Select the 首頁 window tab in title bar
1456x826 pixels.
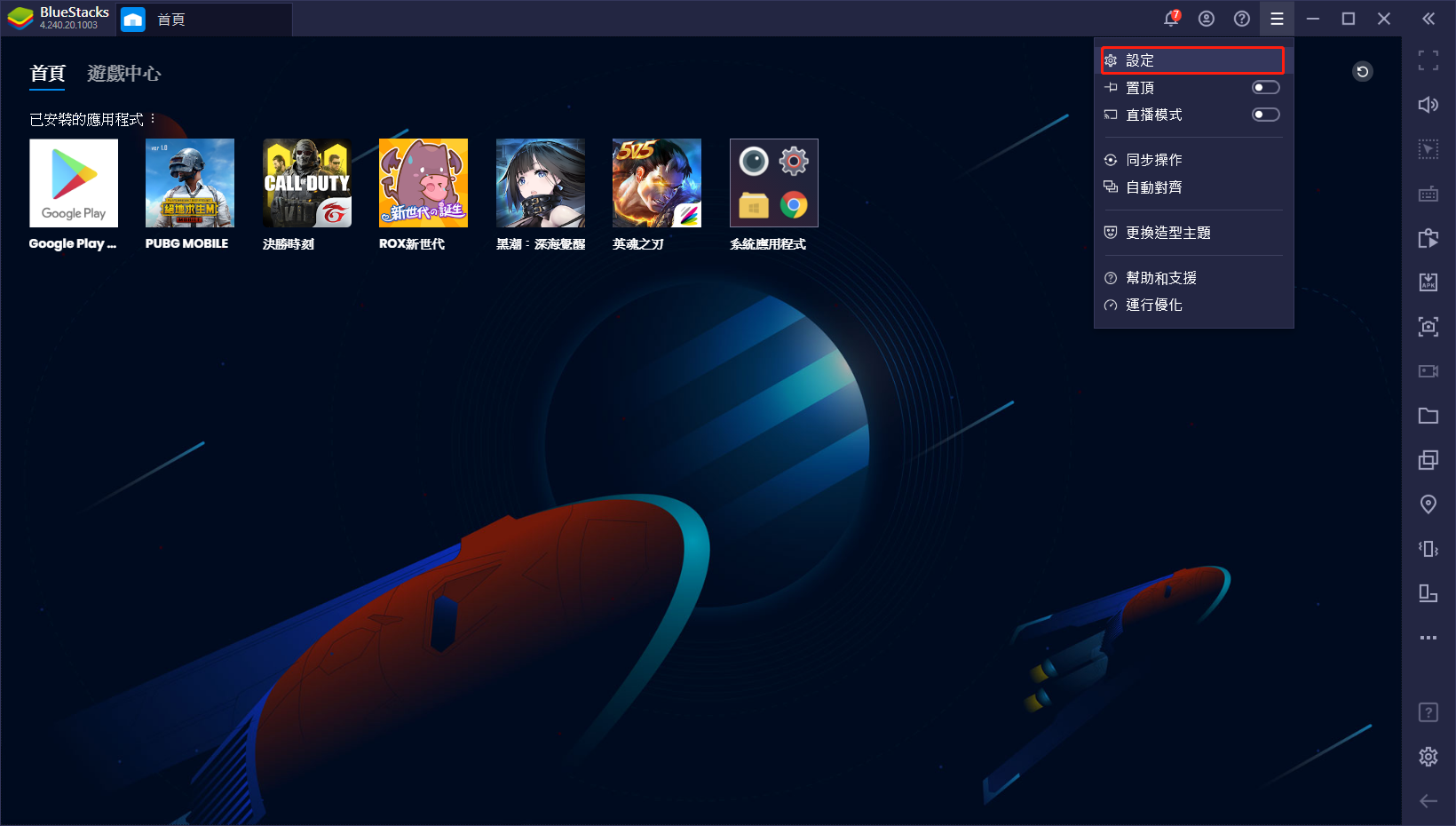tap(204, 20)
